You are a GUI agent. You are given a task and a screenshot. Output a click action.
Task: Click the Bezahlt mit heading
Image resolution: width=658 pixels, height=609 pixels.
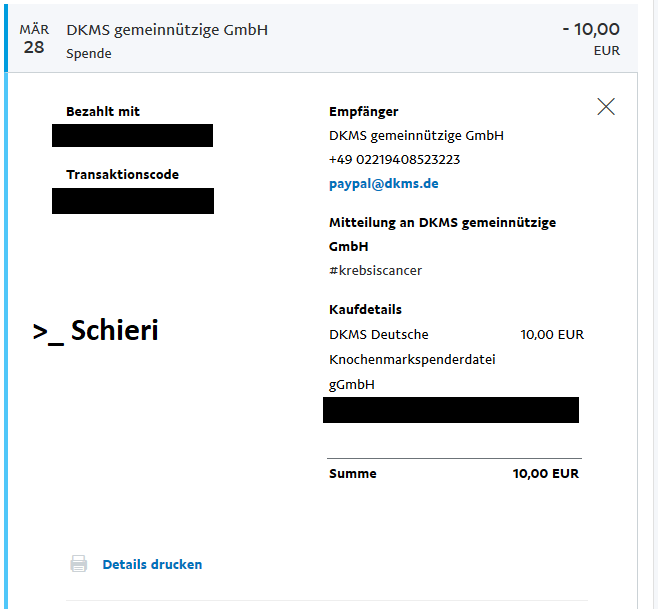pos(103,111)
